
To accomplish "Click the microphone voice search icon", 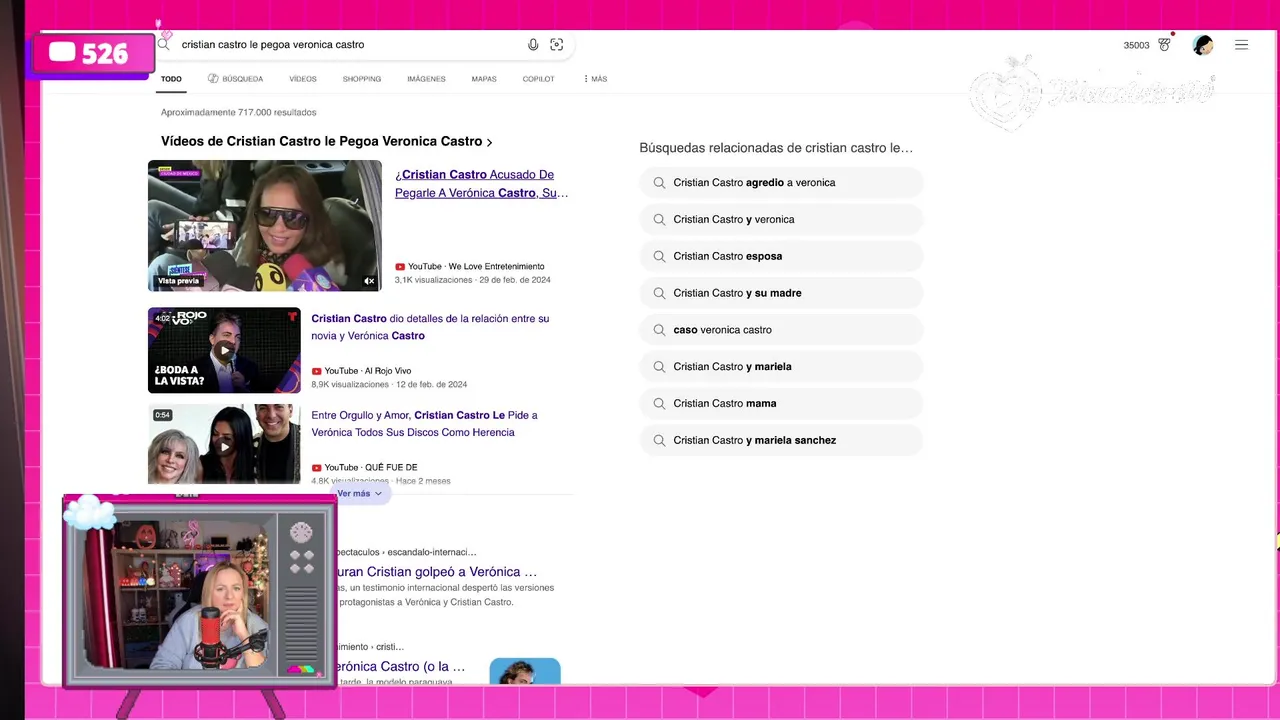I will [x=533, y=45].
